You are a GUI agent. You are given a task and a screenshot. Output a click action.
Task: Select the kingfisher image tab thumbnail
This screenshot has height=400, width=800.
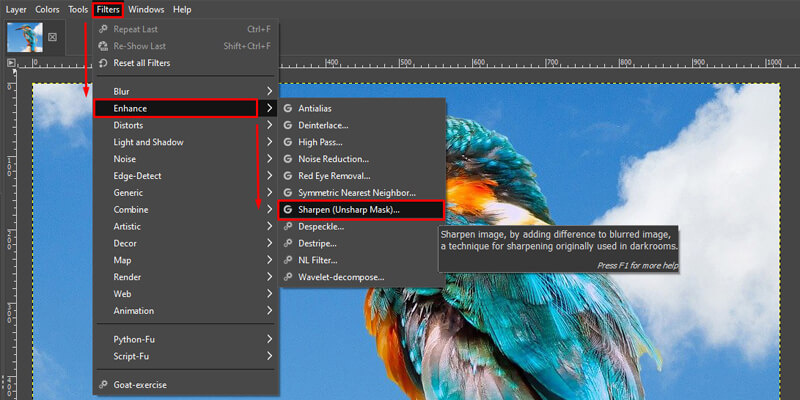(x=24, y=37)
